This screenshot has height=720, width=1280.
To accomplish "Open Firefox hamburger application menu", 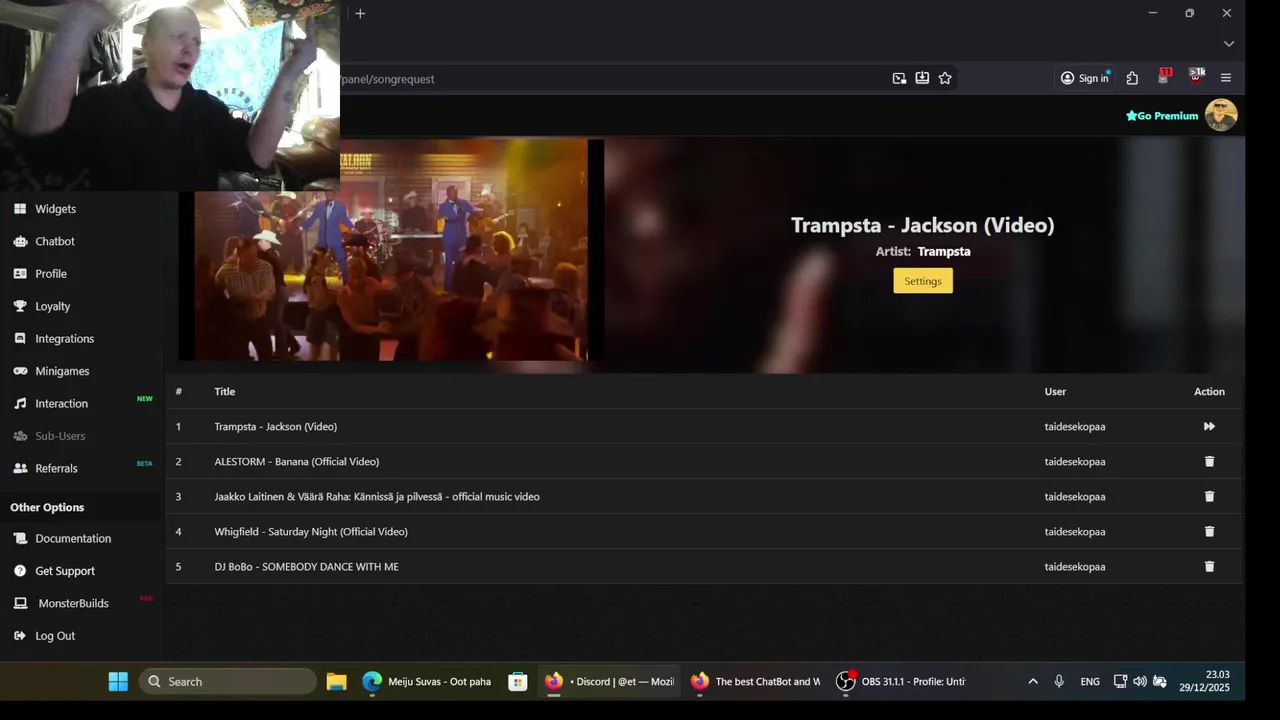I will pos(1226,78).
